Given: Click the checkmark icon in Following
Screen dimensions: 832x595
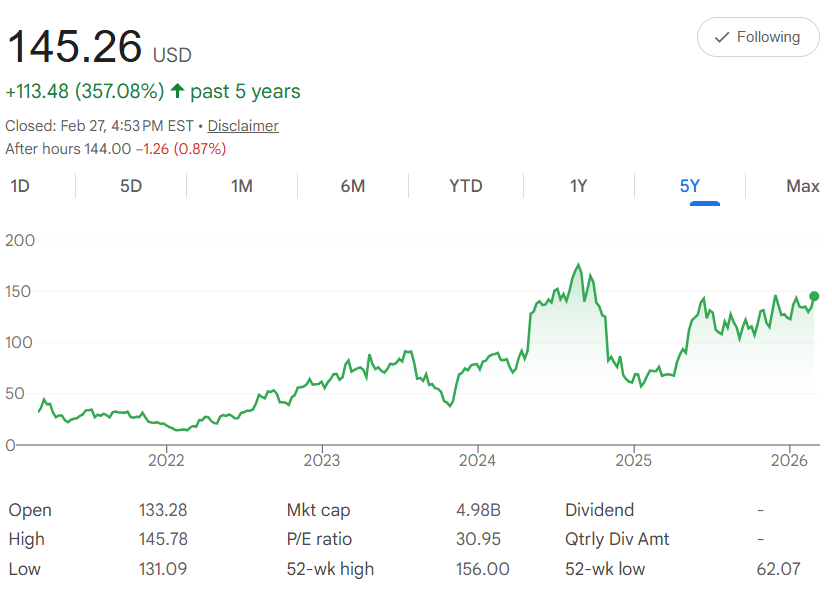Looking at the screenshot, I should coord(721,37).
